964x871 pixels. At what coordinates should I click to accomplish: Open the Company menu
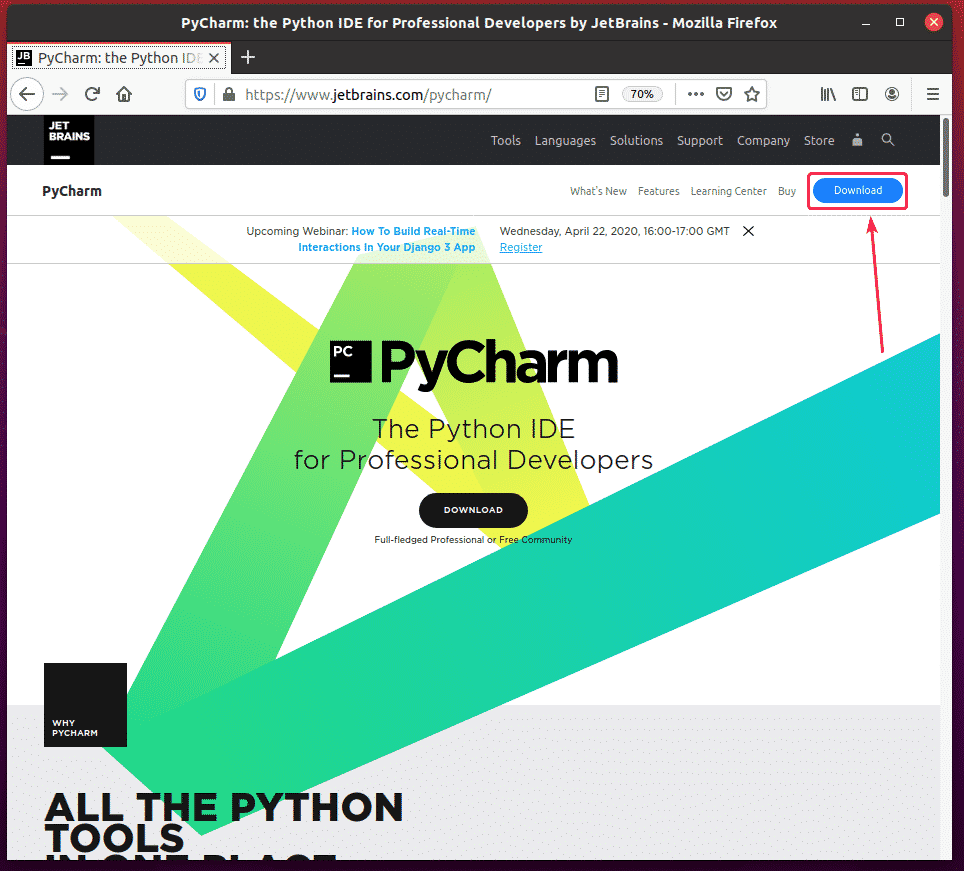763,140
